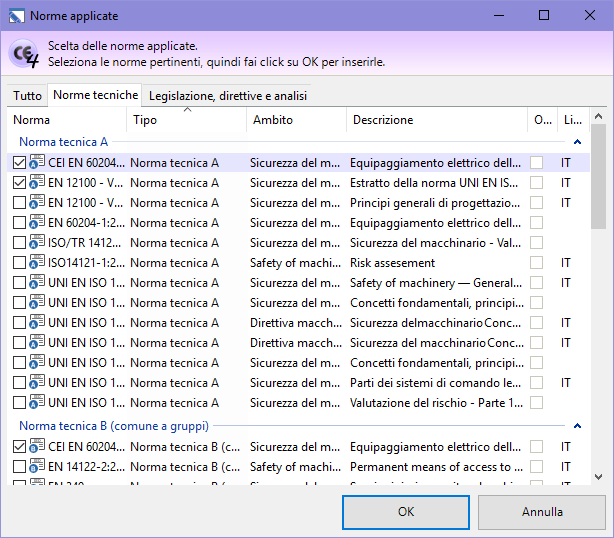Toggle the O... column checkbox in the 'Permanent means of access' row
The width and height of the screenshot is (614, 538).
tap(536, 466)
